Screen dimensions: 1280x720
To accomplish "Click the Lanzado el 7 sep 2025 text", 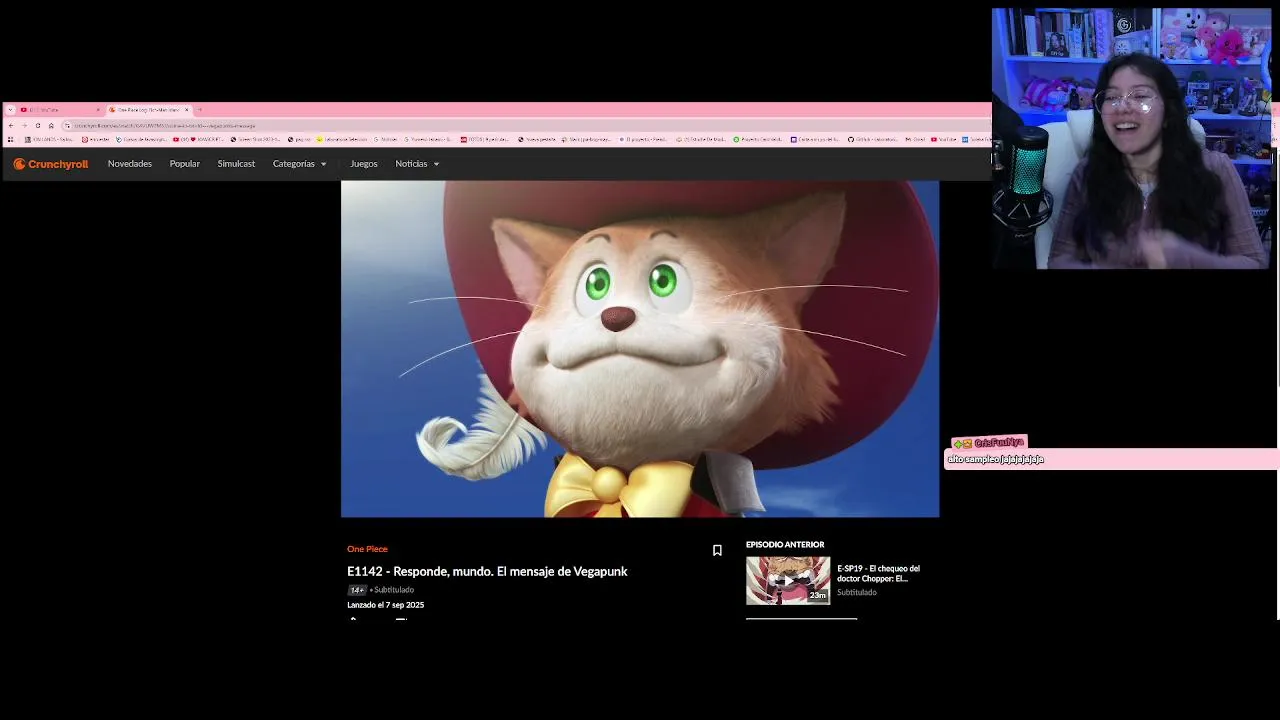I will 386,605.
